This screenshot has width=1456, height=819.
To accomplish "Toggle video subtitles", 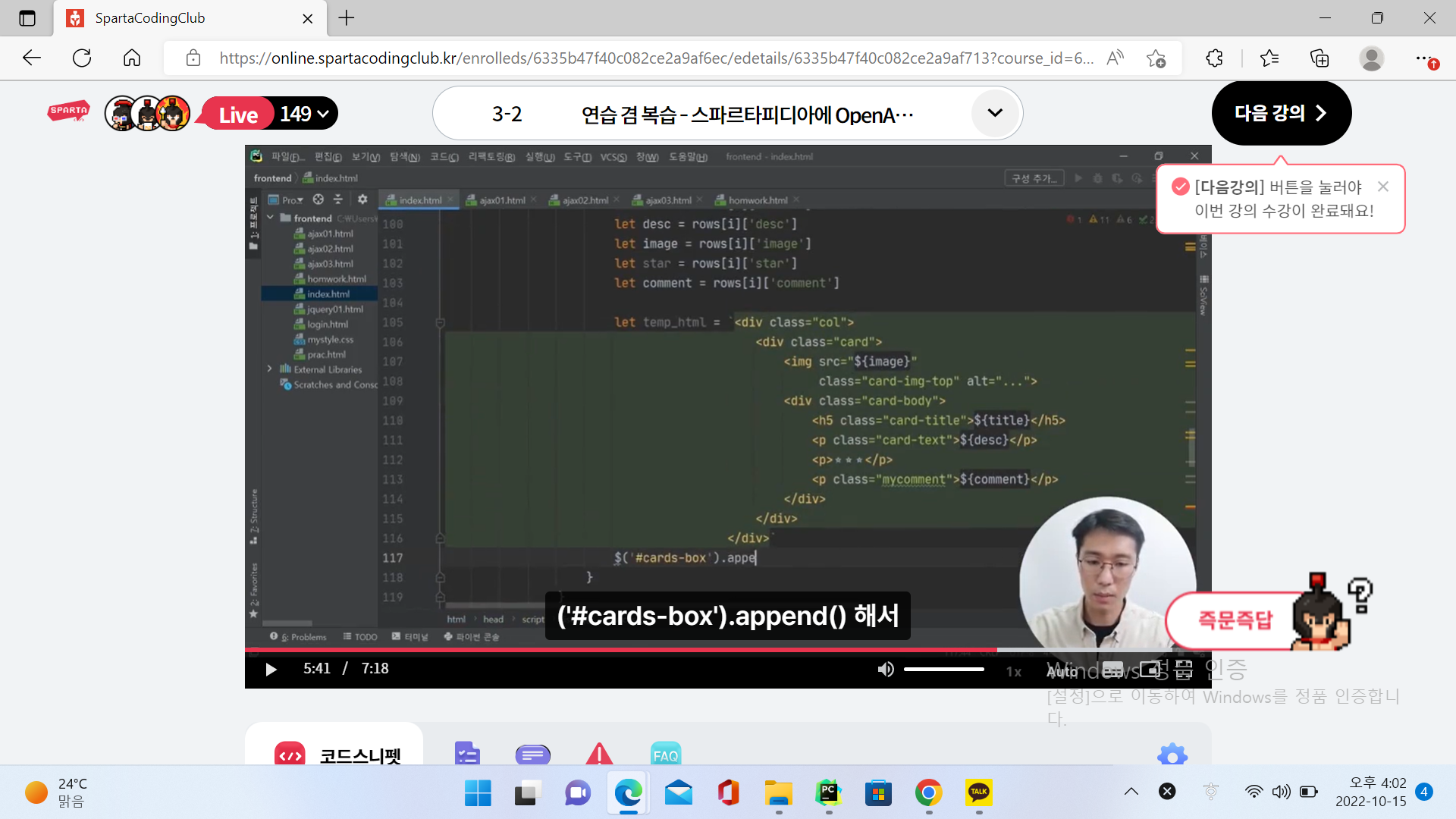I will pyautogui.click(x=1112, y=670).
